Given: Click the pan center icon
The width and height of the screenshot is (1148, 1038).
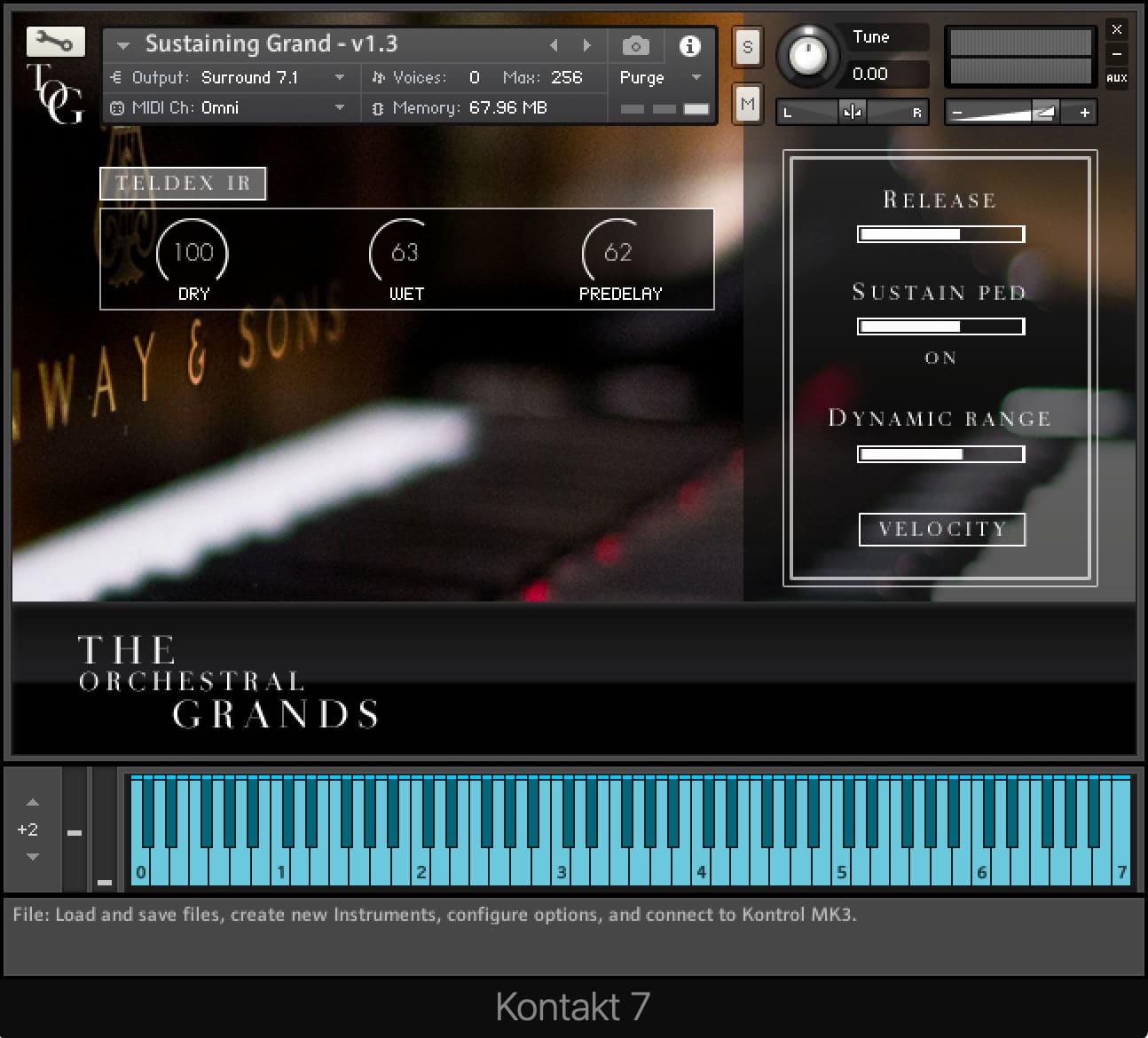Looking at the screenshot, I should coord(853,112).
